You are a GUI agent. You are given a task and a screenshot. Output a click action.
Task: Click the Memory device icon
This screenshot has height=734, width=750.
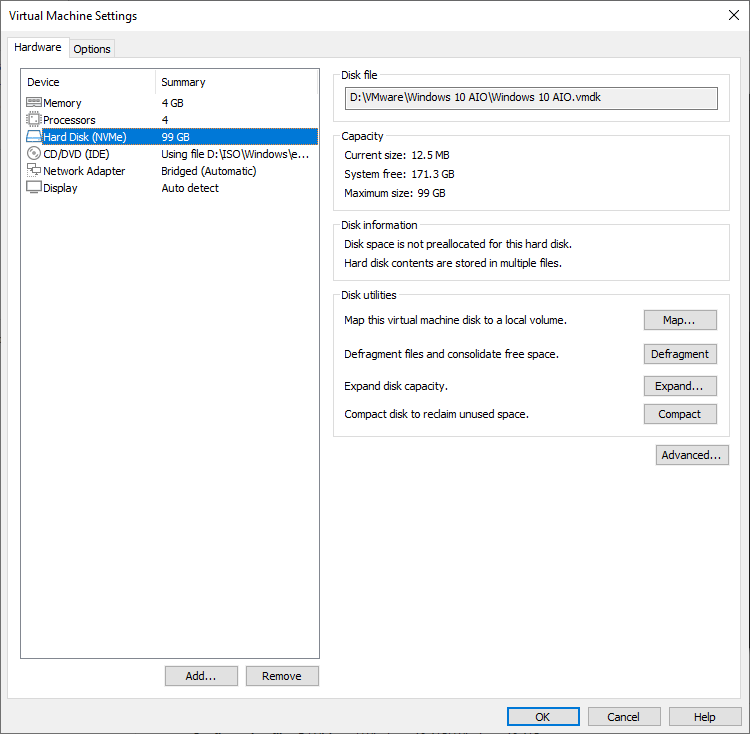point(34,103)
